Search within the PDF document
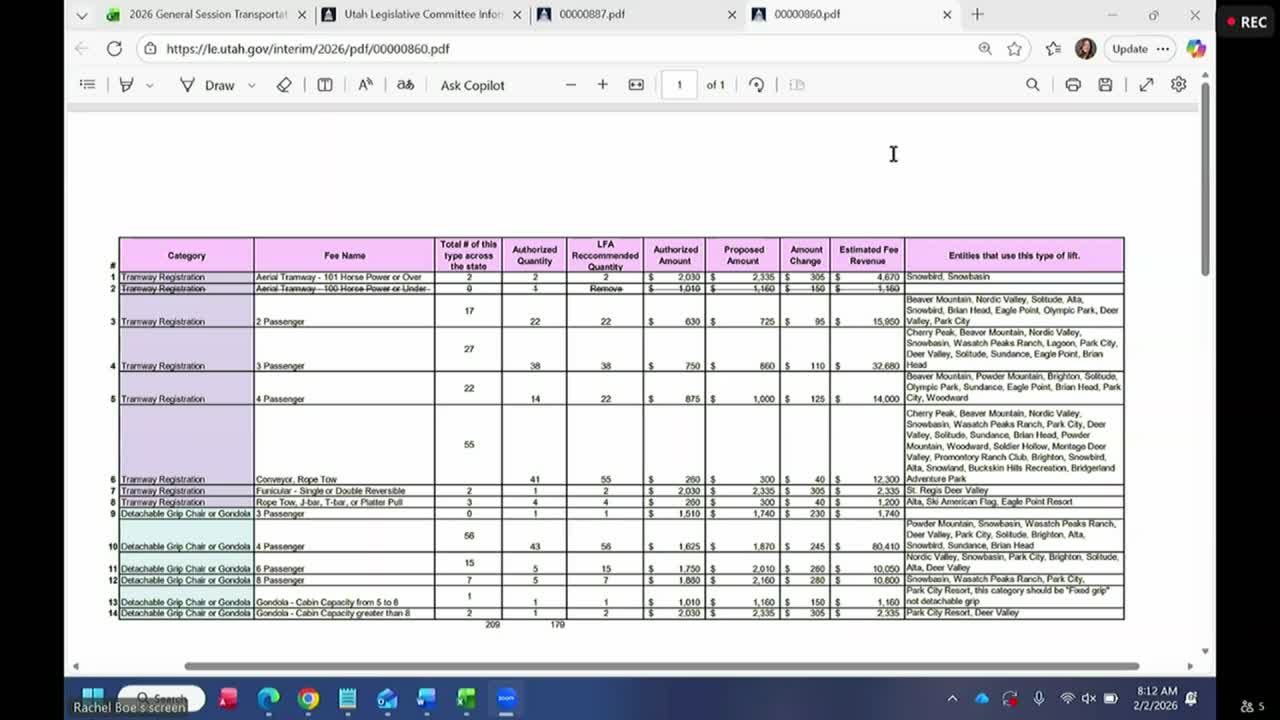 pyautogui.click(x=1032, y=85)
